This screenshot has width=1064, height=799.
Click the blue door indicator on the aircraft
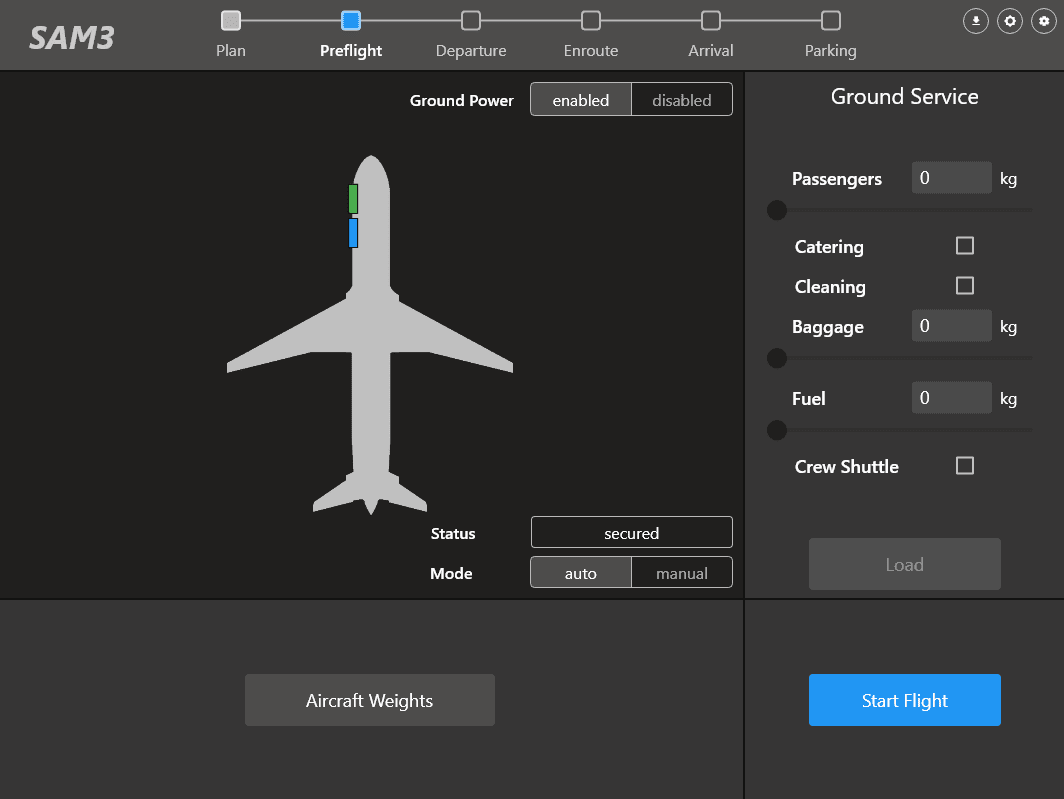[353, 232]
